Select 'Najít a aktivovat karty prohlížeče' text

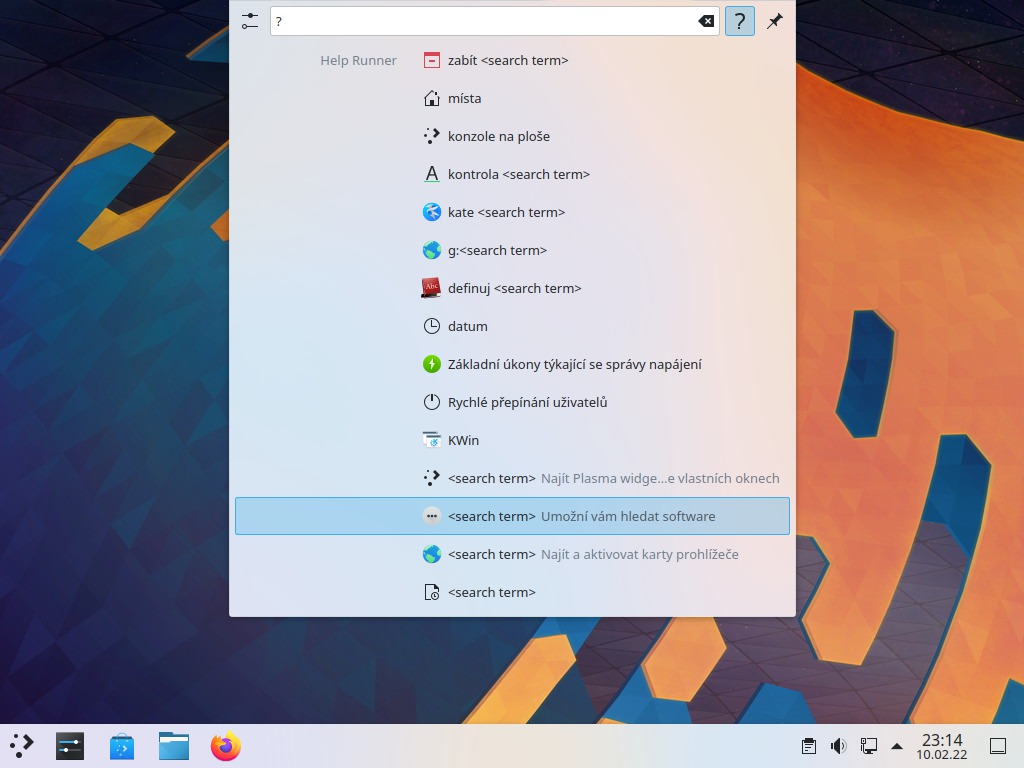640,554
